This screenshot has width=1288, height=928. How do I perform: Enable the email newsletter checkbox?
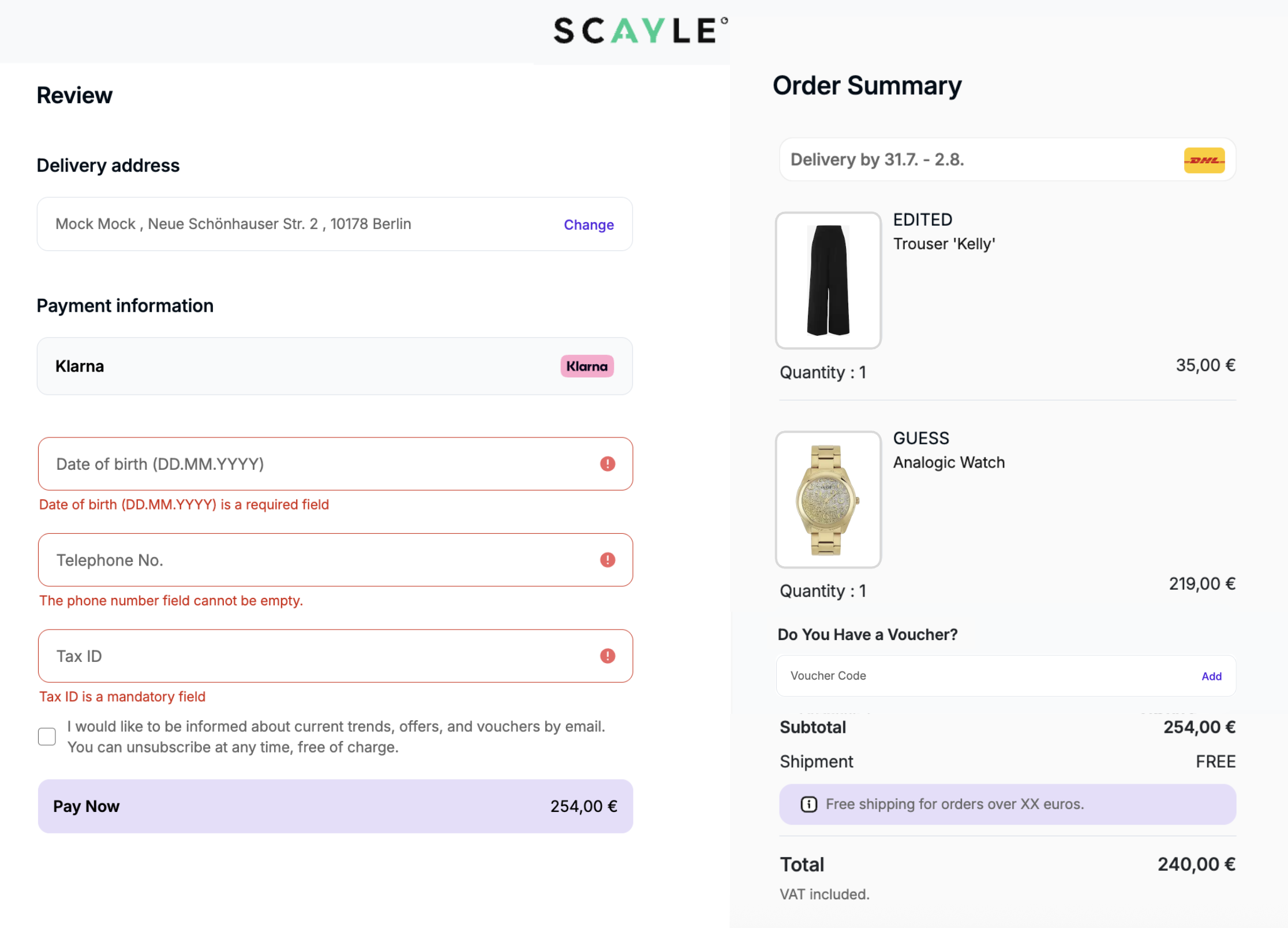(x=47, y=736)
